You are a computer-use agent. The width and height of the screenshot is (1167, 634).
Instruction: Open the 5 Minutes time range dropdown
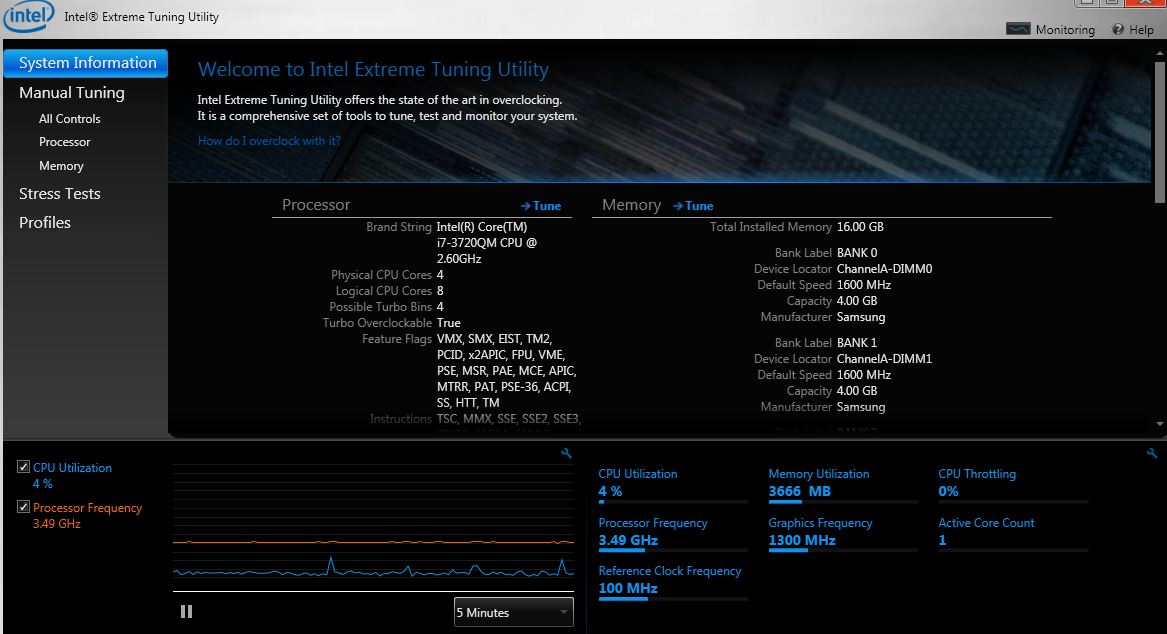[514, 612]
